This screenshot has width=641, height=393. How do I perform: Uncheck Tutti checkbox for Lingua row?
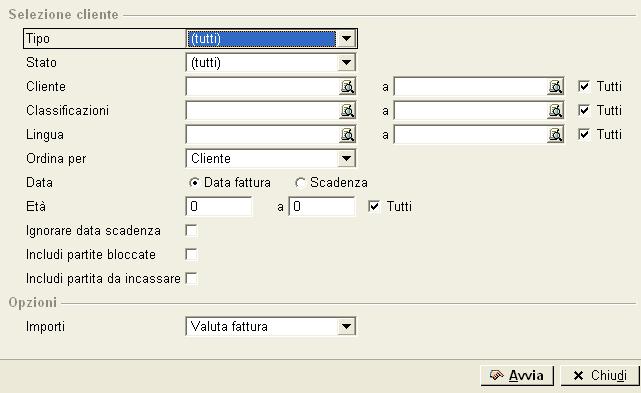[584, 135]
